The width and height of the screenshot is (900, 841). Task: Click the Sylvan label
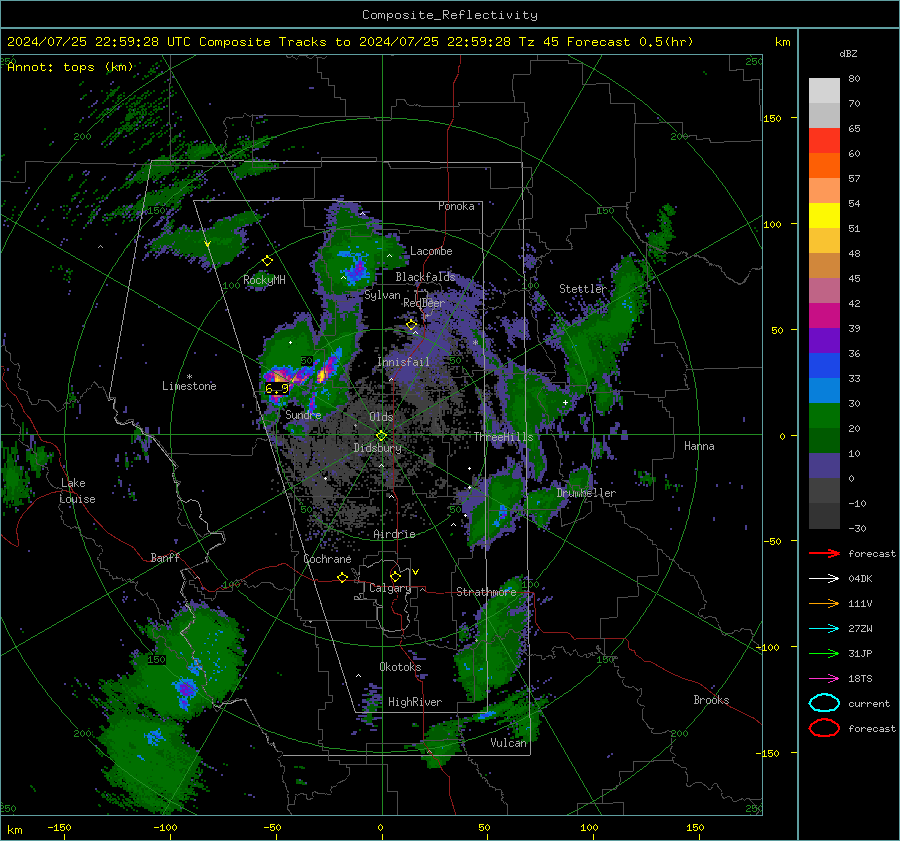pyautogui.click(x=382, y=295)
